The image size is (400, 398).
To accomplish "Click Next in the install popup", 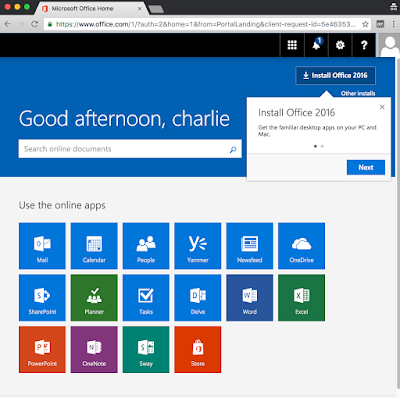I will pyautogui.click(x=366, y=167).
